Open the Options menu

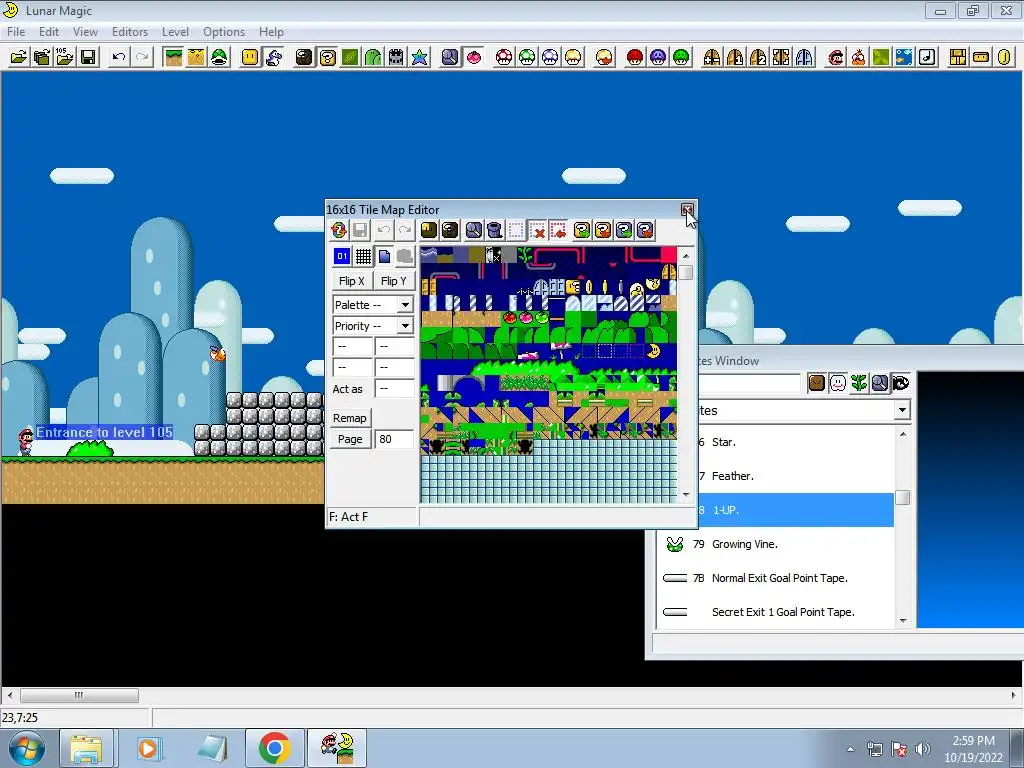224,31
